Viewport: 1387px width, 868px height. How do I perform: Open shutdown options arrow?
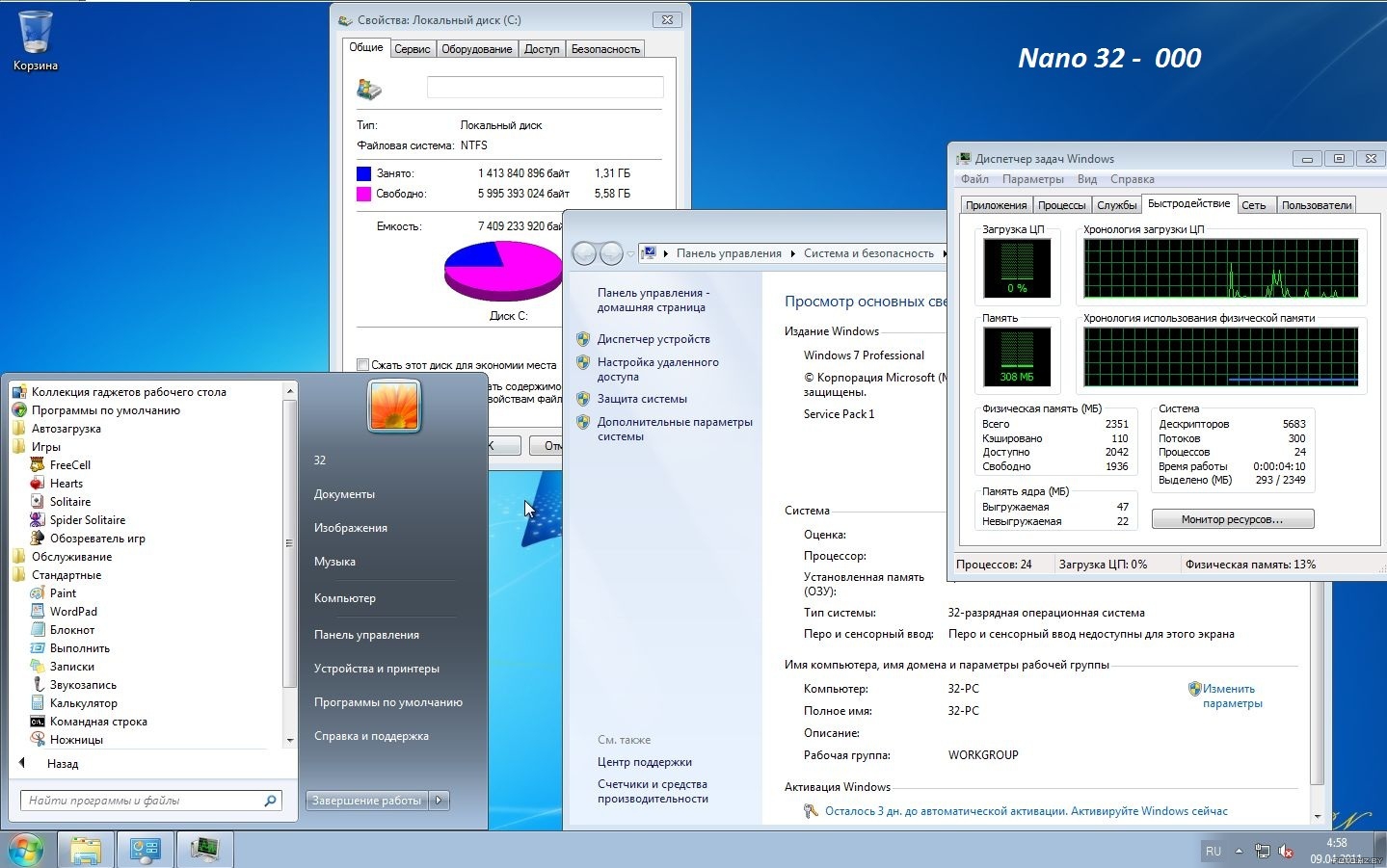click(x=440, y=800)
